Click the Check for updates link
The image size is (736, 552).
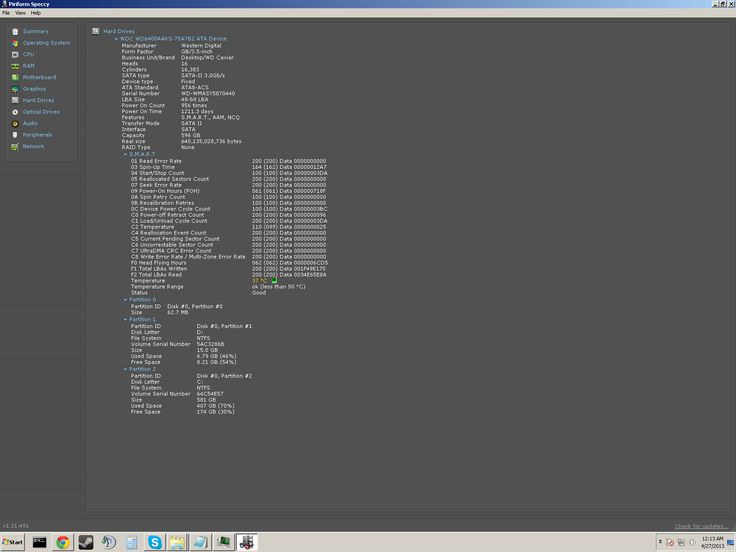coord(701,526)
